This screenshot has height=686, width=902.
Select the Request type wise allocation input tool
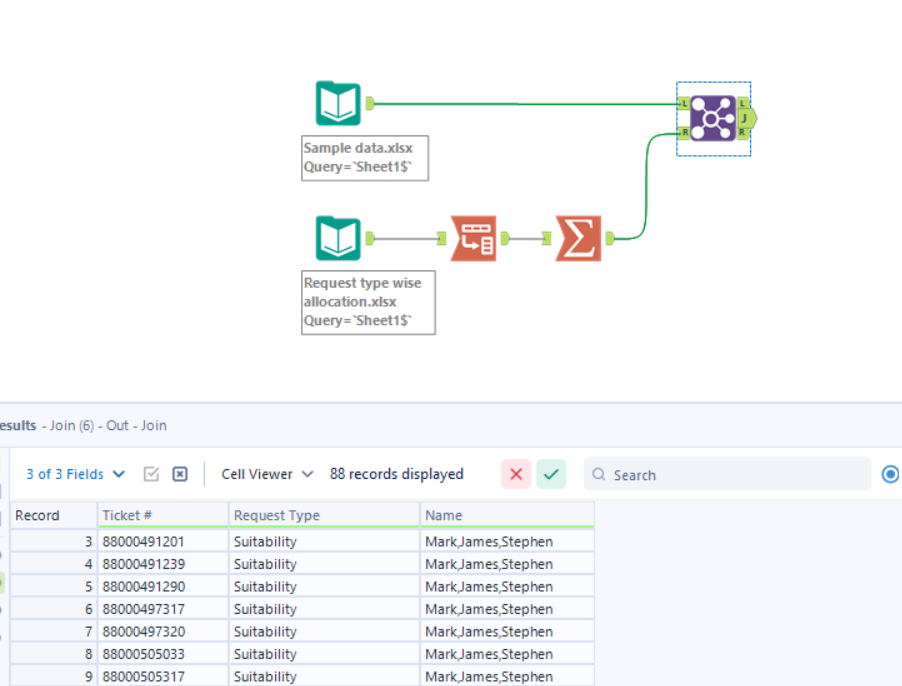(338, 238)
